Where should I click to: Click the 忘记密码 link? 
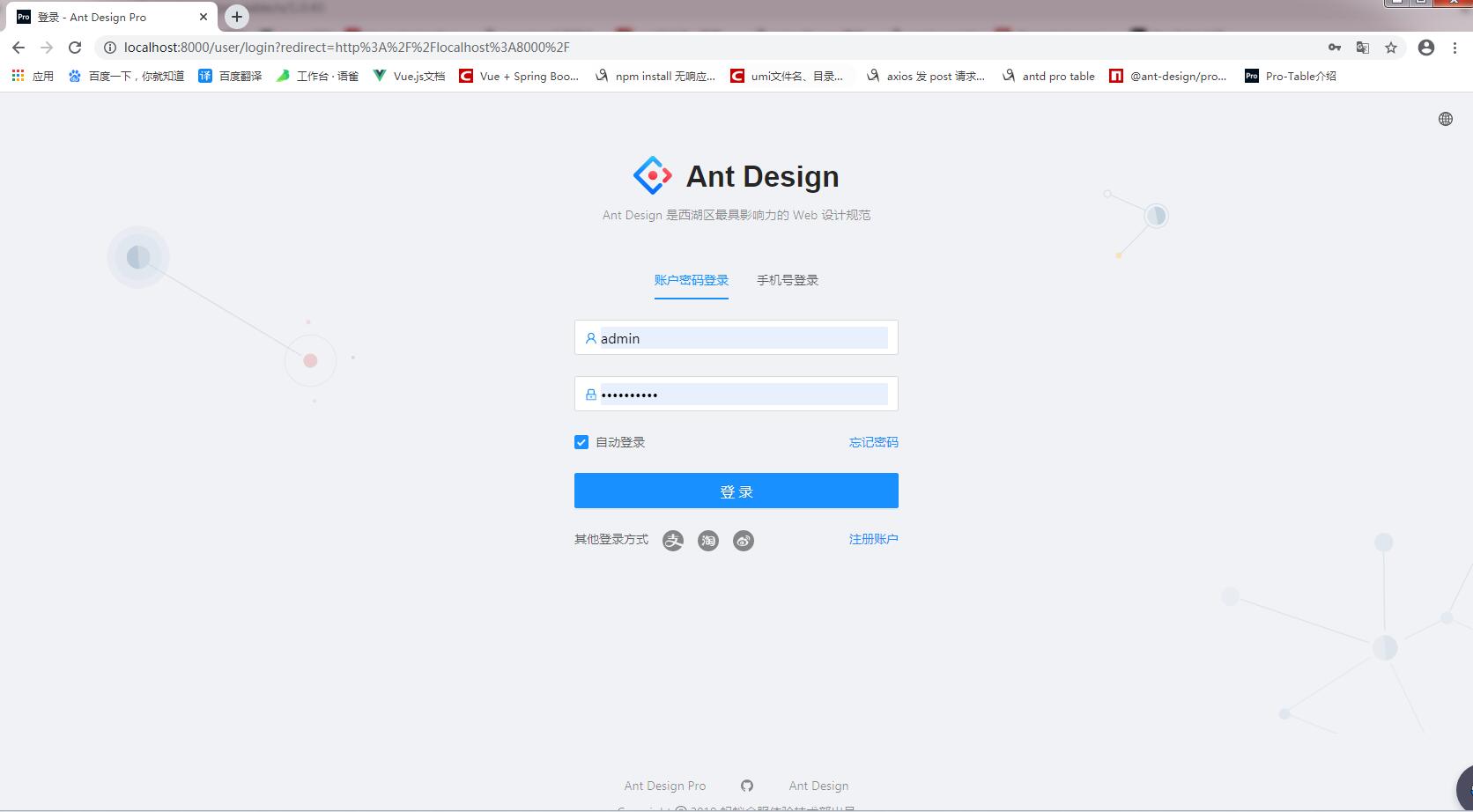pos(874,442)
